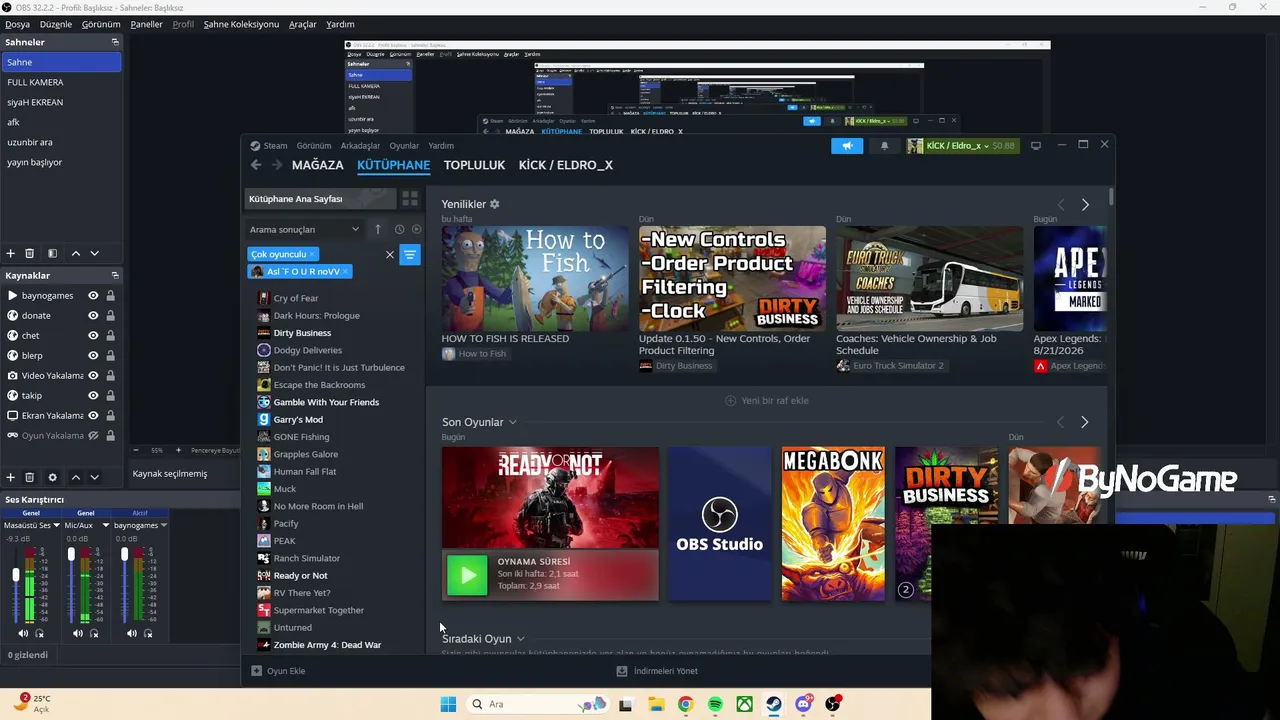Lock the donate source
The width and height of the screenshot is (1280, 720).
coord(110,315)
